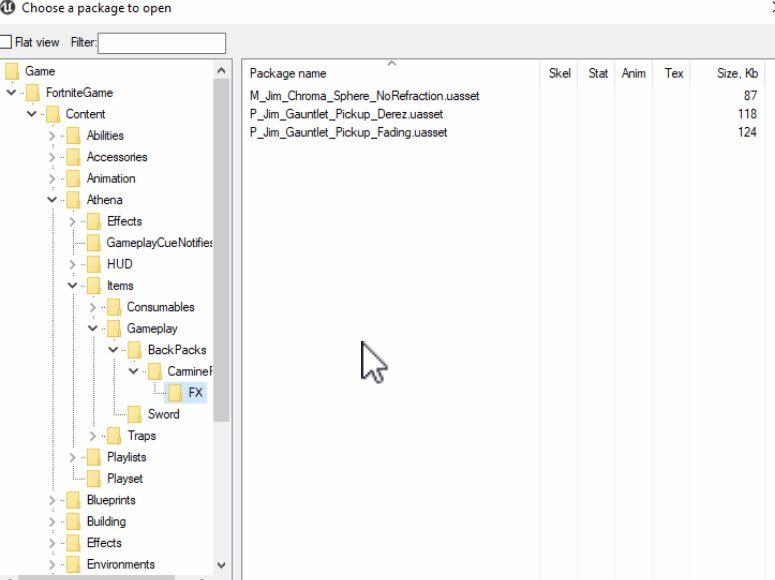Expand the Blueprints folder node

point(52,500)
